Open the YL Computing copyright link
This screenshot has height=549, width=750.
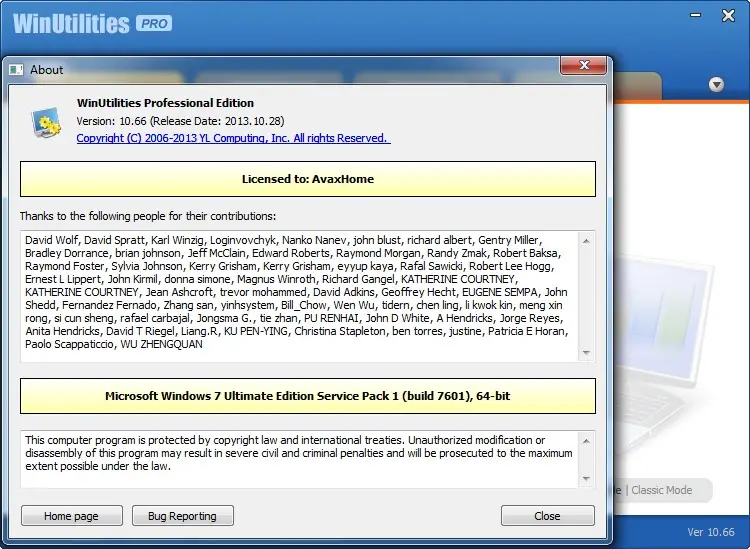click(x=233, y=138)
